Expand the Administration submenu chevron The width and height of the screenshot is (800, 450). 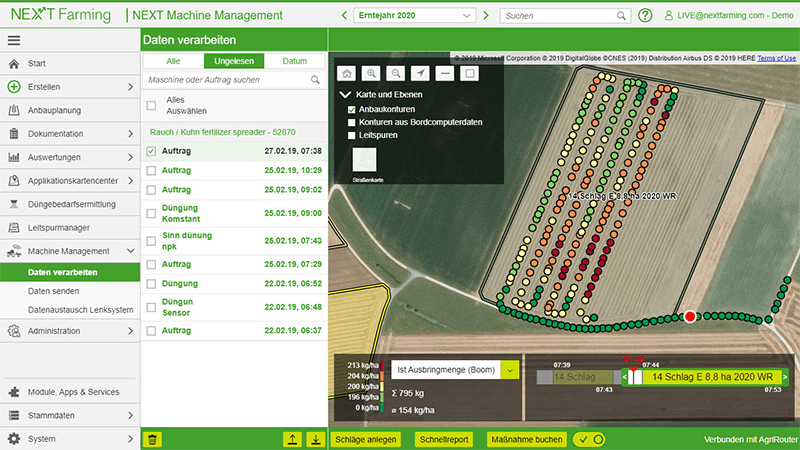[130, 331]
